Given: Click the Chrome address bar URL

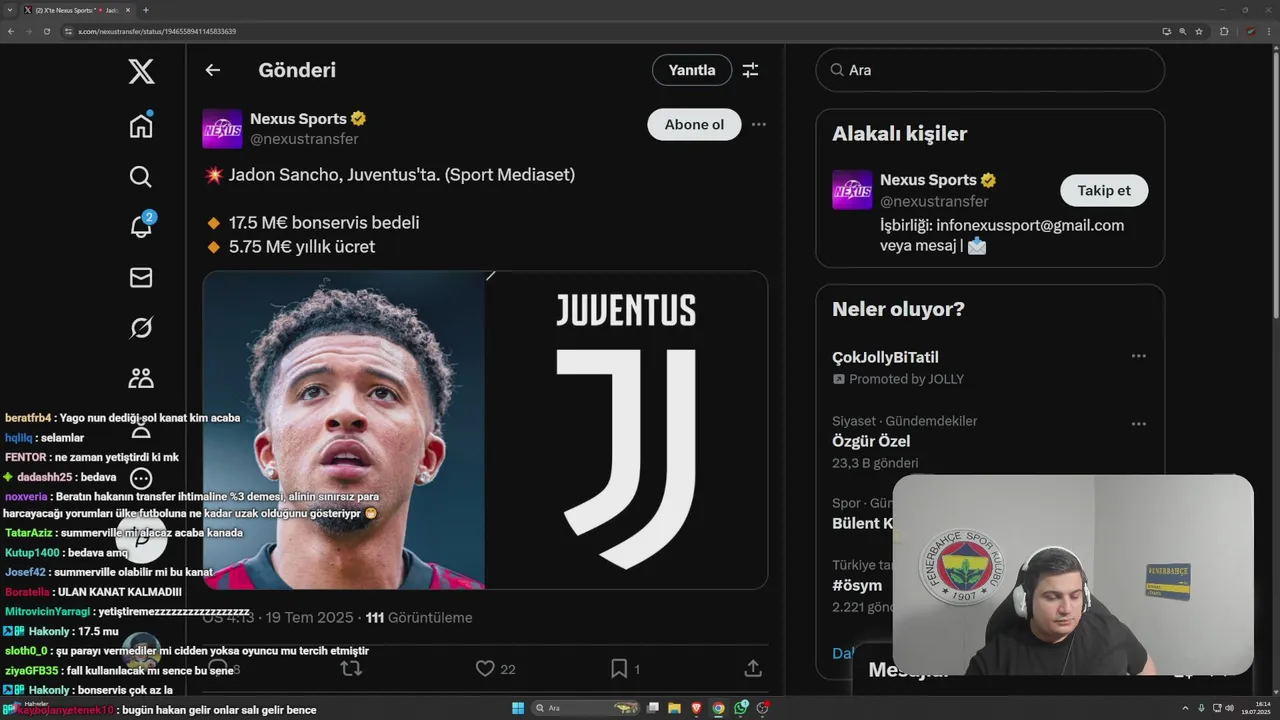Looking at the screenshot, I should click(x=157, y=31).
